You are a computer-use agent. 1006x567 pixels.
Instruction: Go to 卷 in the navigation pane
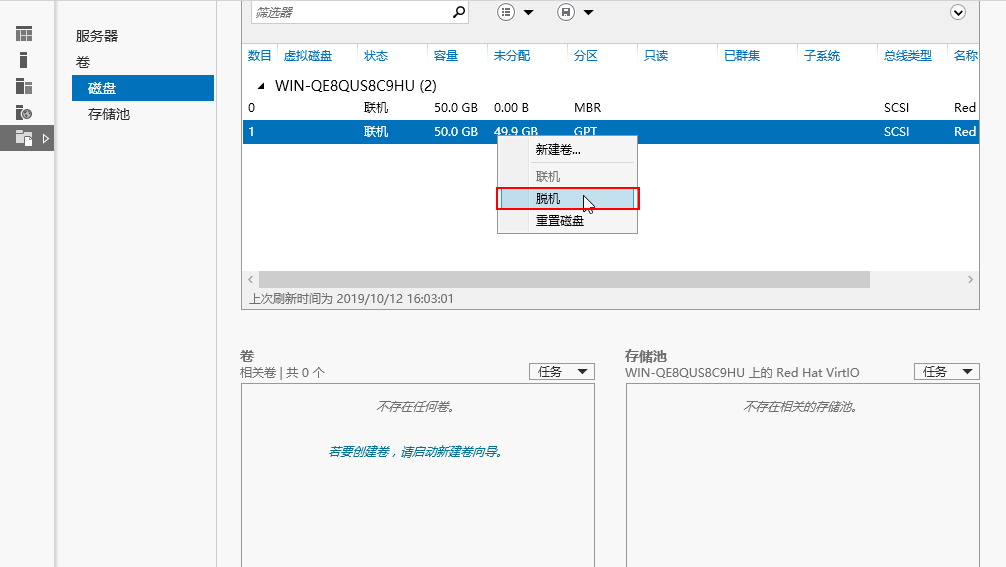[x=83, y=62]
